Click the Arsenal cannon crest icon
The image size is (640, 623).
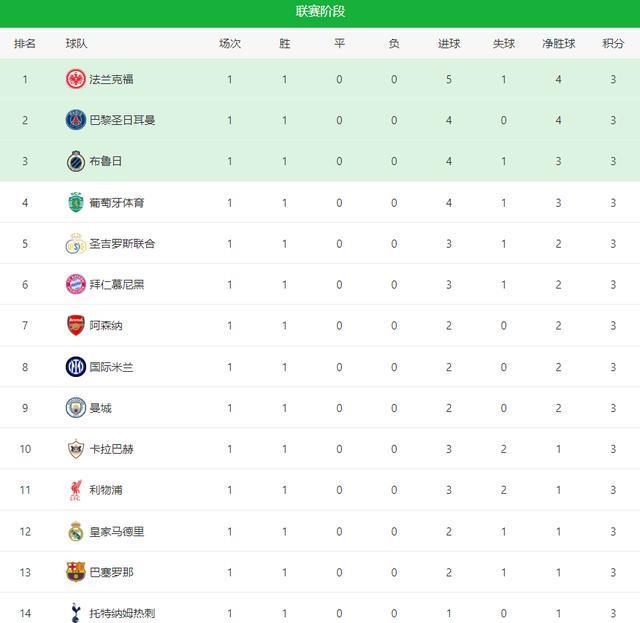(76, 325)
